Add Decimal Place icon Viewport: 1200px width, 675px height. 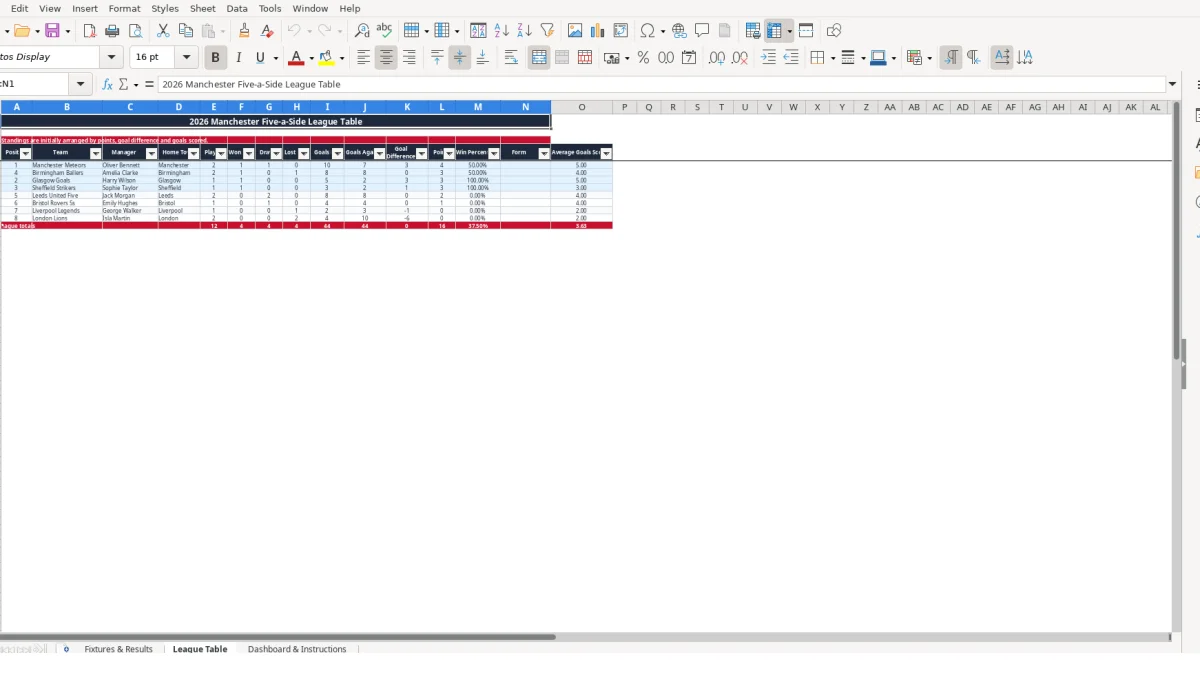717,58
